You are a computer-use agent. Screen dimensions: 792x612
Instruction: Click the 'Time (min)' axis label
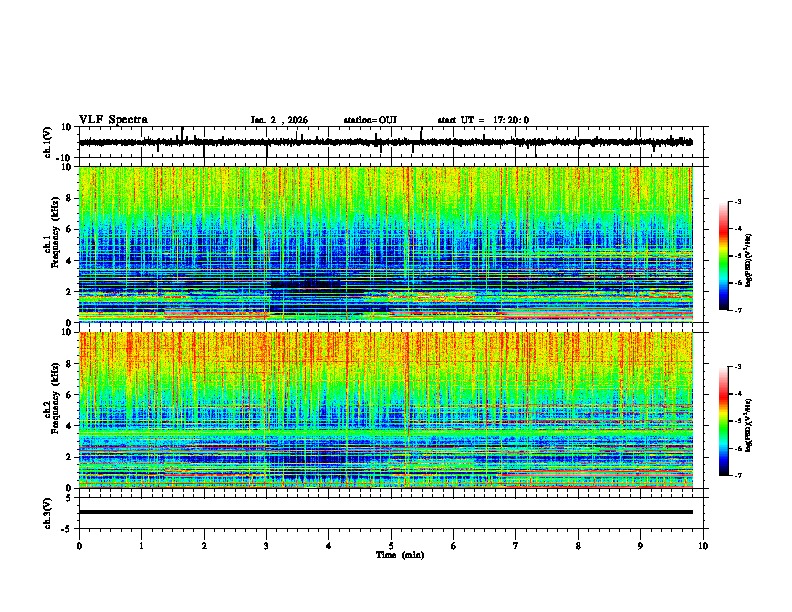400,555
